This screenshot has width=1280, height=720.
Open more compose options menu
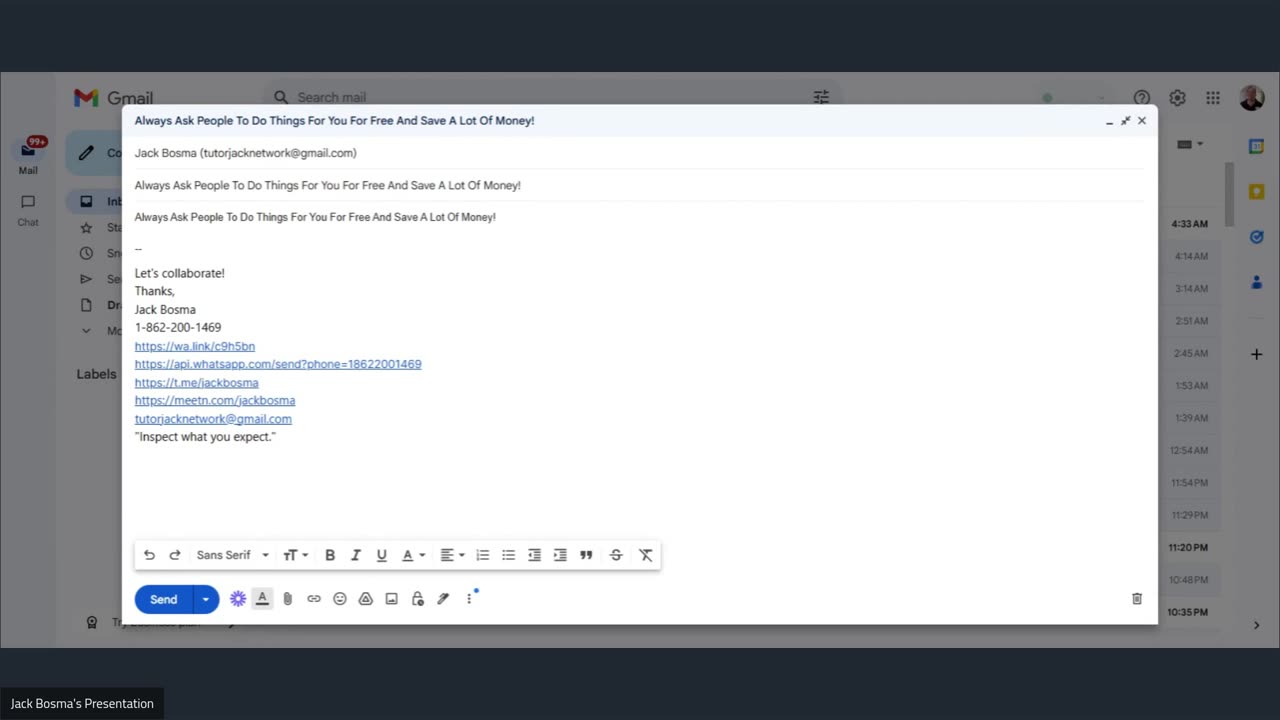click(469, 599)
